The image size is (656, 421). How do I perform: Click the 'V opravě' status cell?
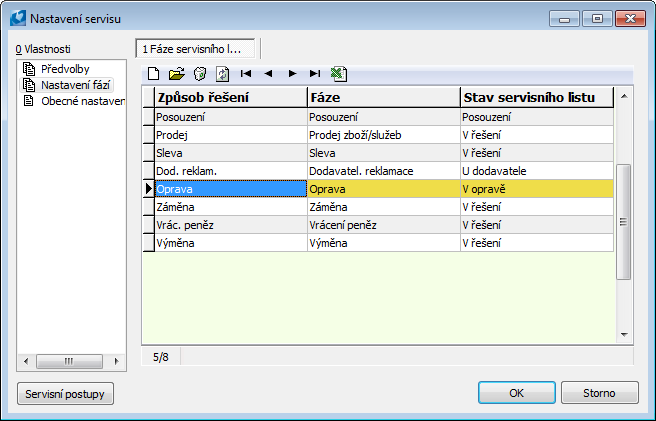click(x=537, y=189)
